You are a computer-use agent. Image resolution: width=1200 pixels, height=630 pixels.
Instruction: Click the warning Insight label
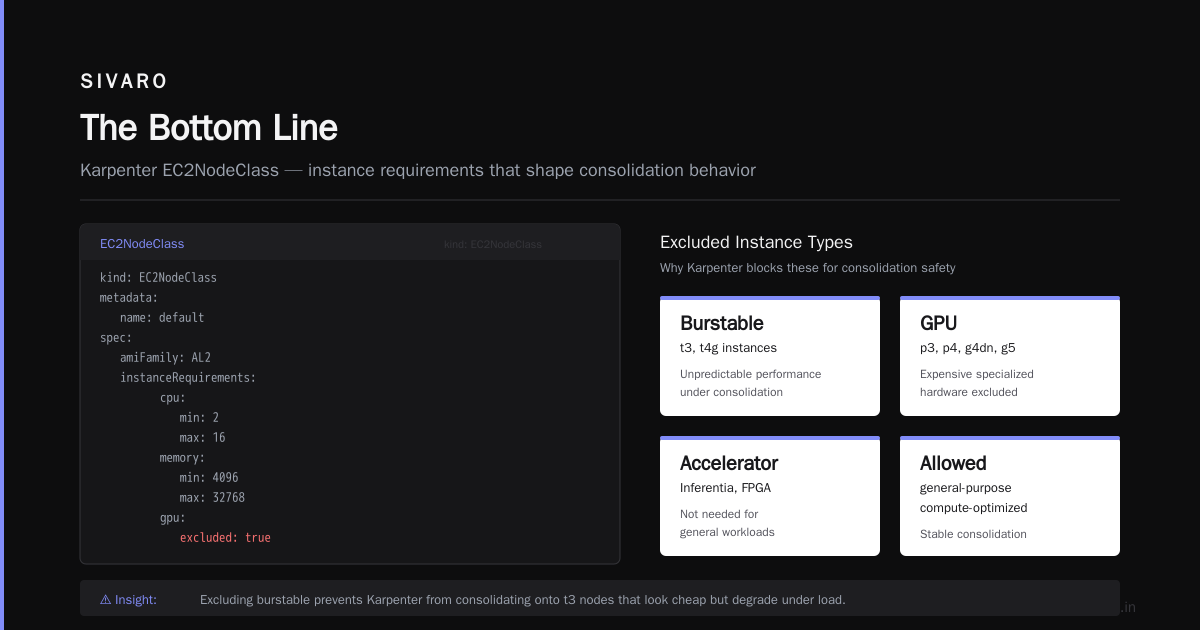click(128, 600)
